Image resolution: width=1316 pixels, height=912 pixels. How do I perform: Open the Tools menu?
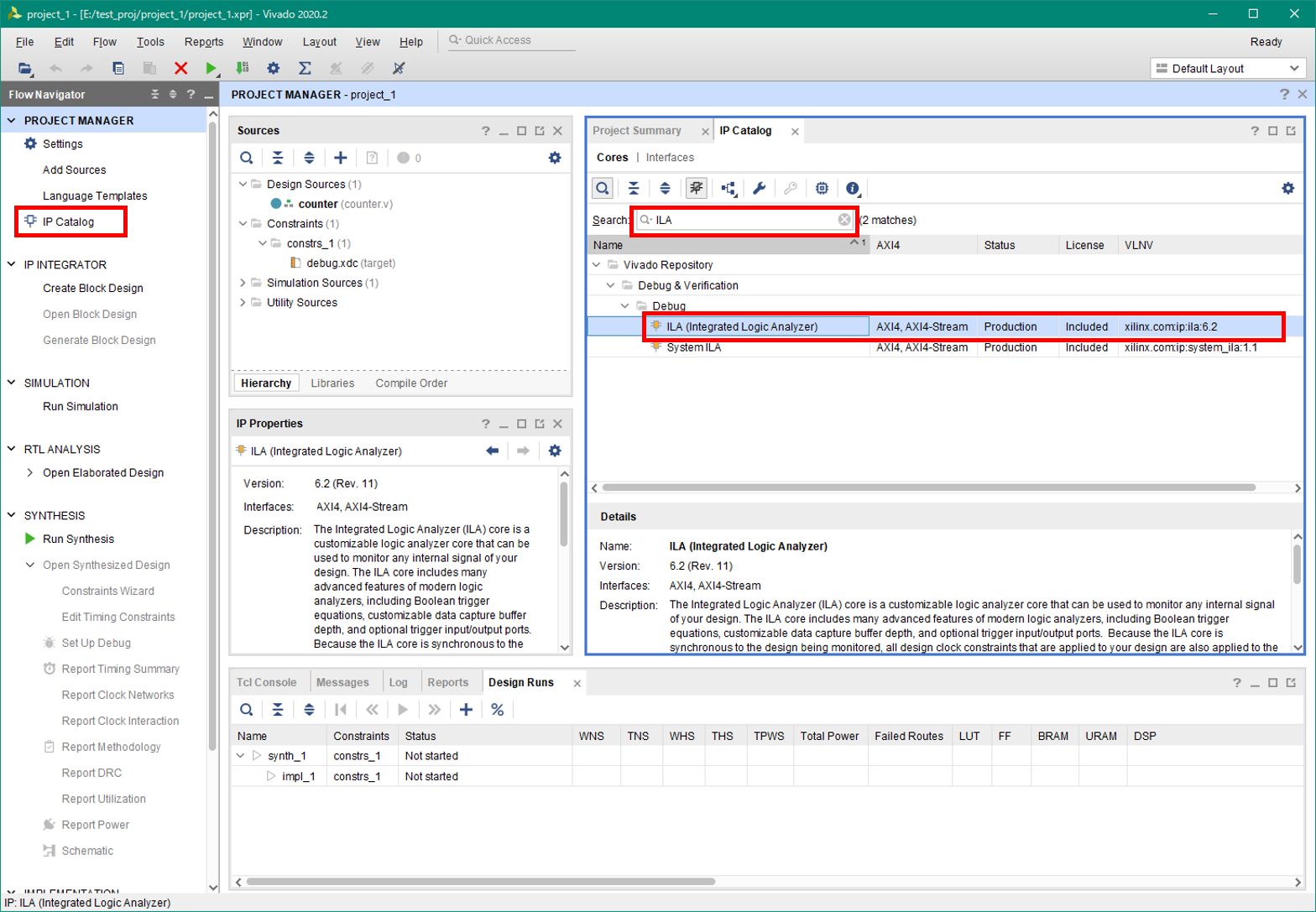click(x=151, y=42)
